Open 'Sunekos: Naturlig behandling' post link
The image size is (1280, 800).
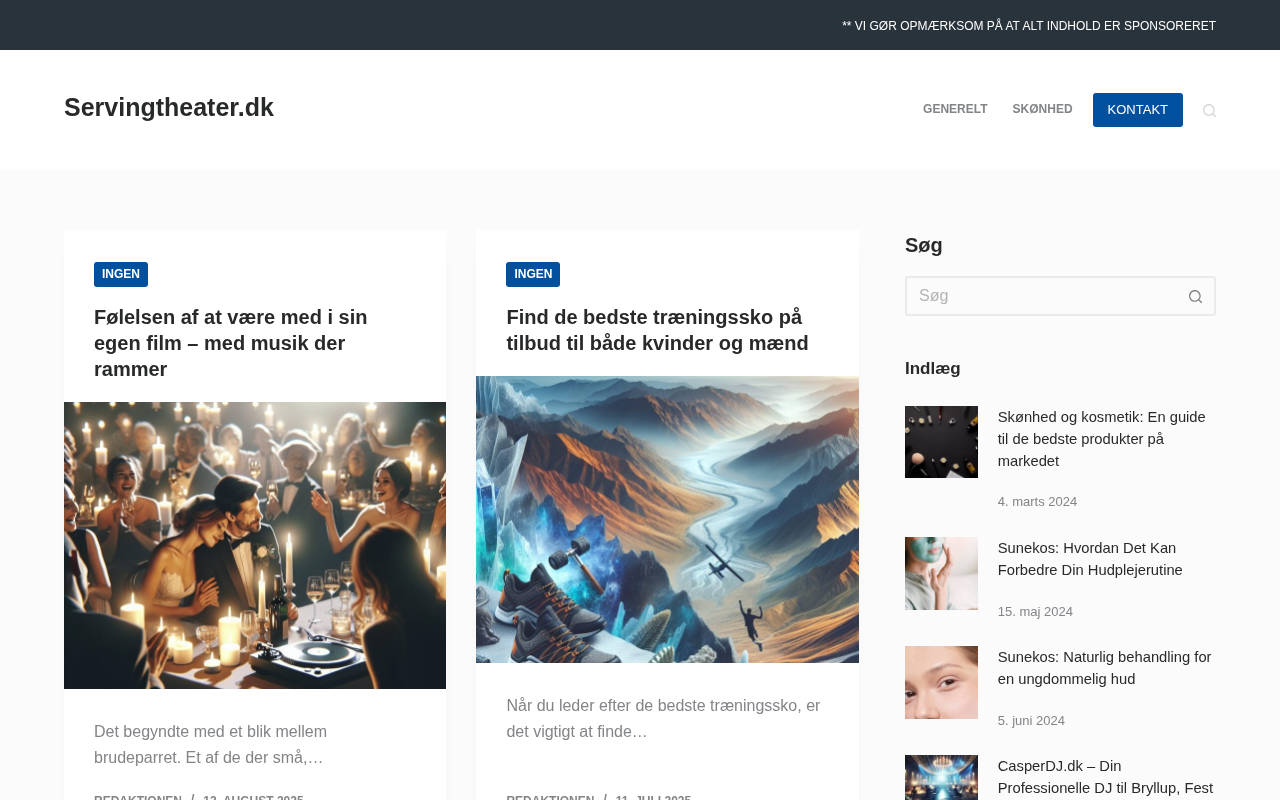pos(1105,668)
